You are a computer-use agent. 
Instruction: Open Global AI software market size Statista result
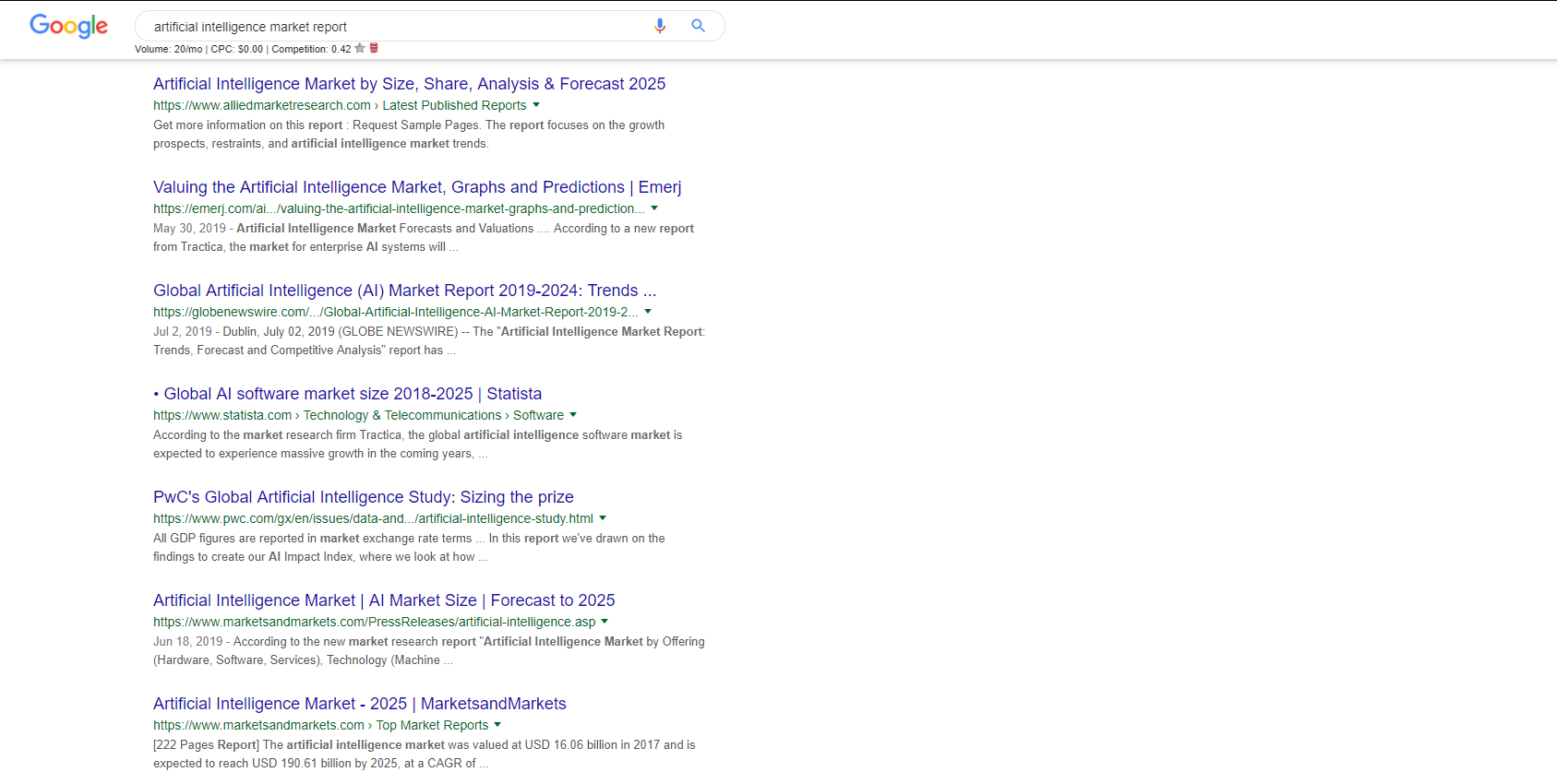[348, 394]
